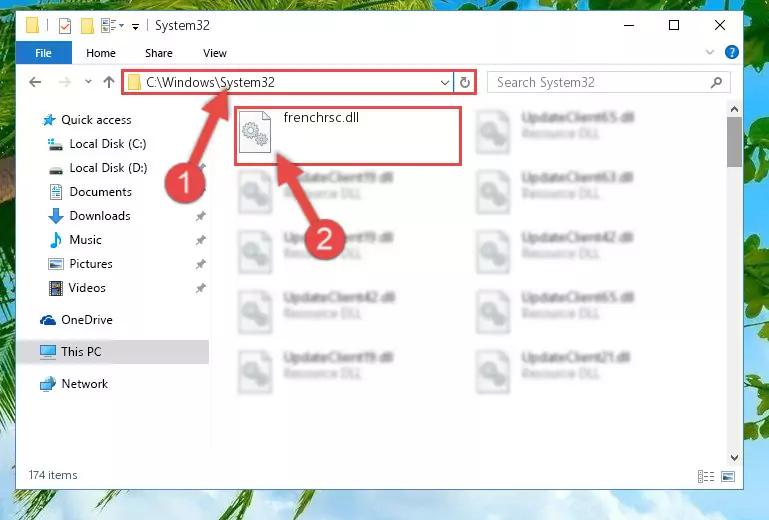Switch to the Share ribbon tab

(158, 53)
